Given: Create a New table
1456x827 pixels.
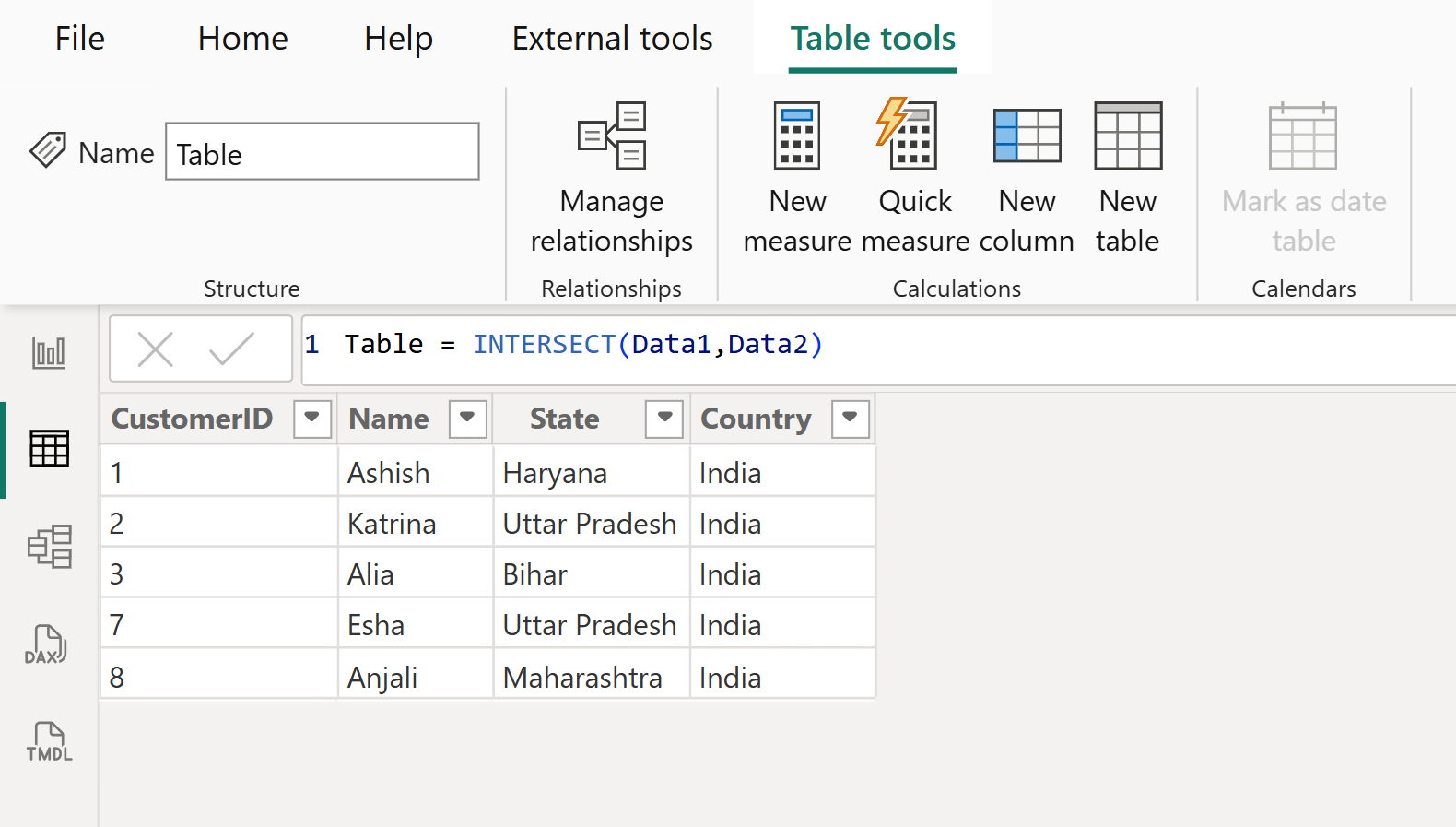Looking at the screenshot, I should (1127, 177).
